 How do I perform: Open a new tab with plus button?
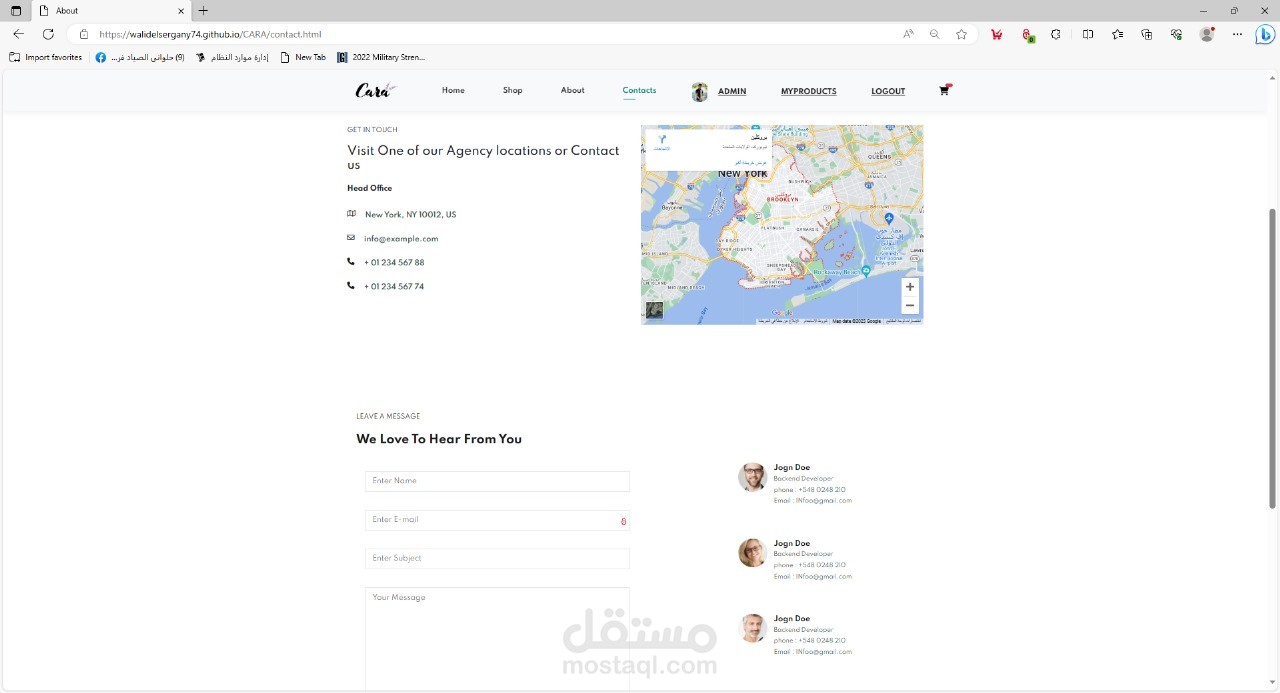(x=203, y=11)
